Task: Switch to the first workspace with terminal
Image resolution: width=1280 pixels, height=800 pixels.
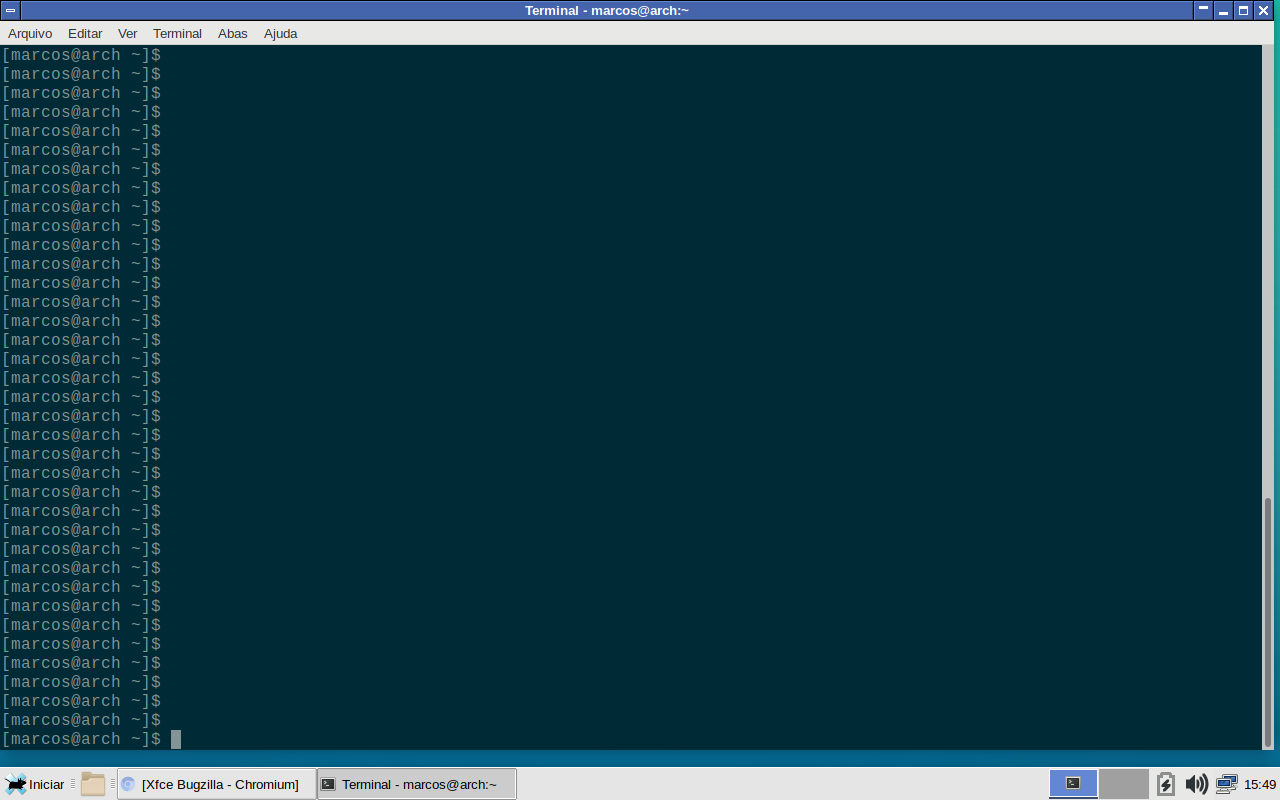Action: pyautogui.click(x=1073, y=783)
